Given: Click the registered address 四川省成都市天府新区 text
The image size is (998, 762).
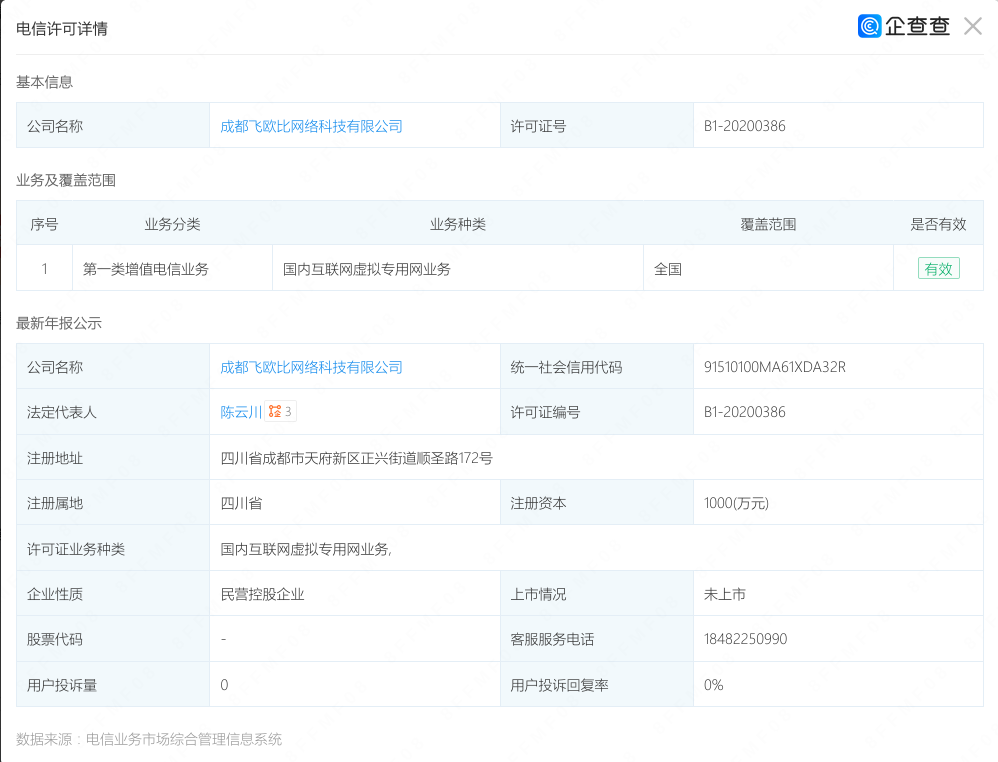Looking at the screenshot, I should 356,458.
